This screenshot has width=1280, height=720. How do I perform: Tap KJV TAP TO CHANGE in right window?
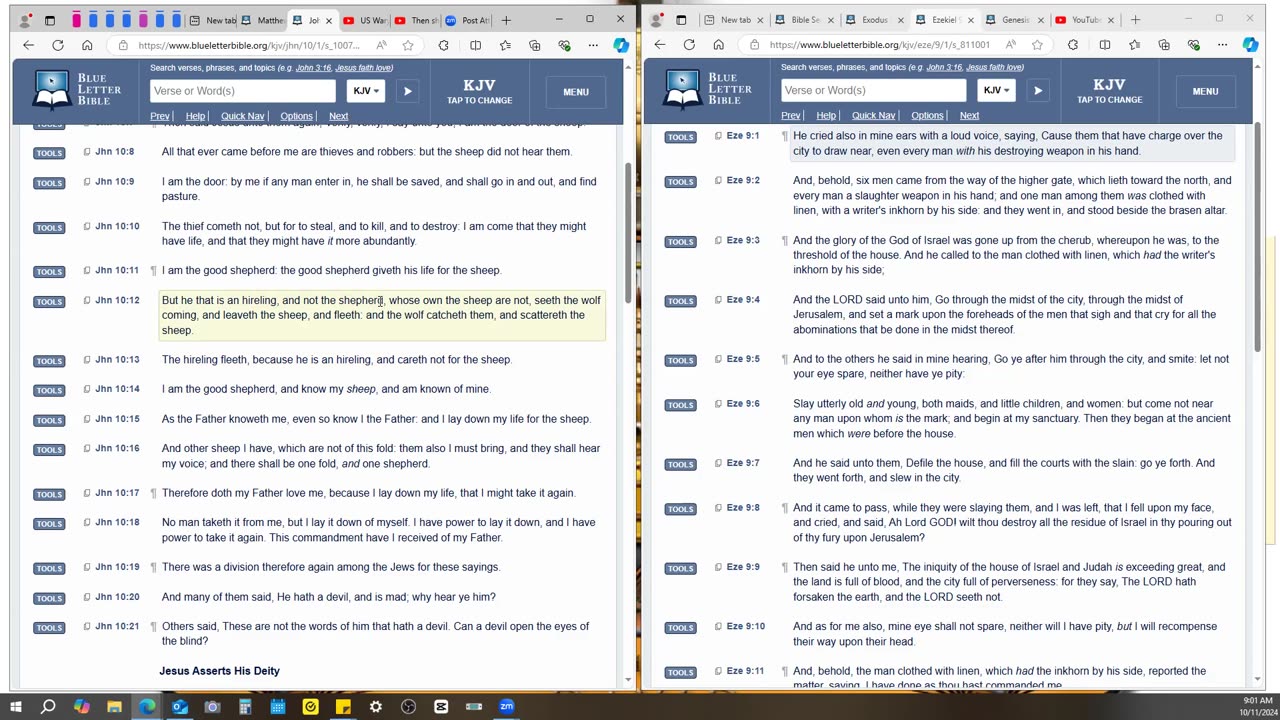tap(1109, 91)
